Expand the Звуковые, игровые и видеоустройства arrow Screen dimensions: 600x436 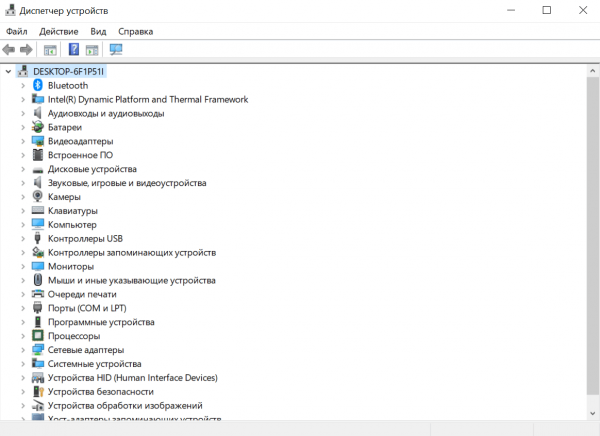click(x=23, y=183)
